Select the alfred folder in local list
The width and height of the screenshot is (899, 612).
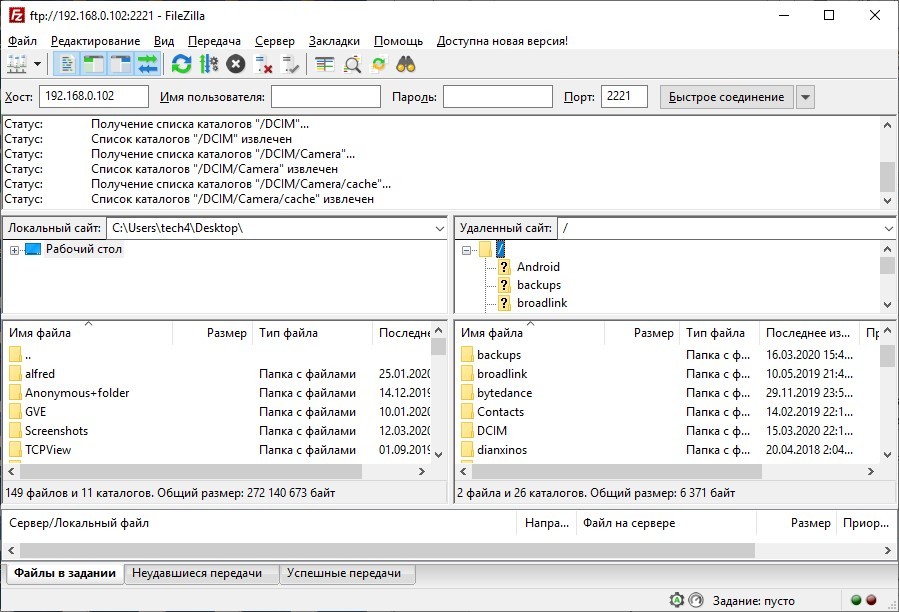click(x=40, y=374)
